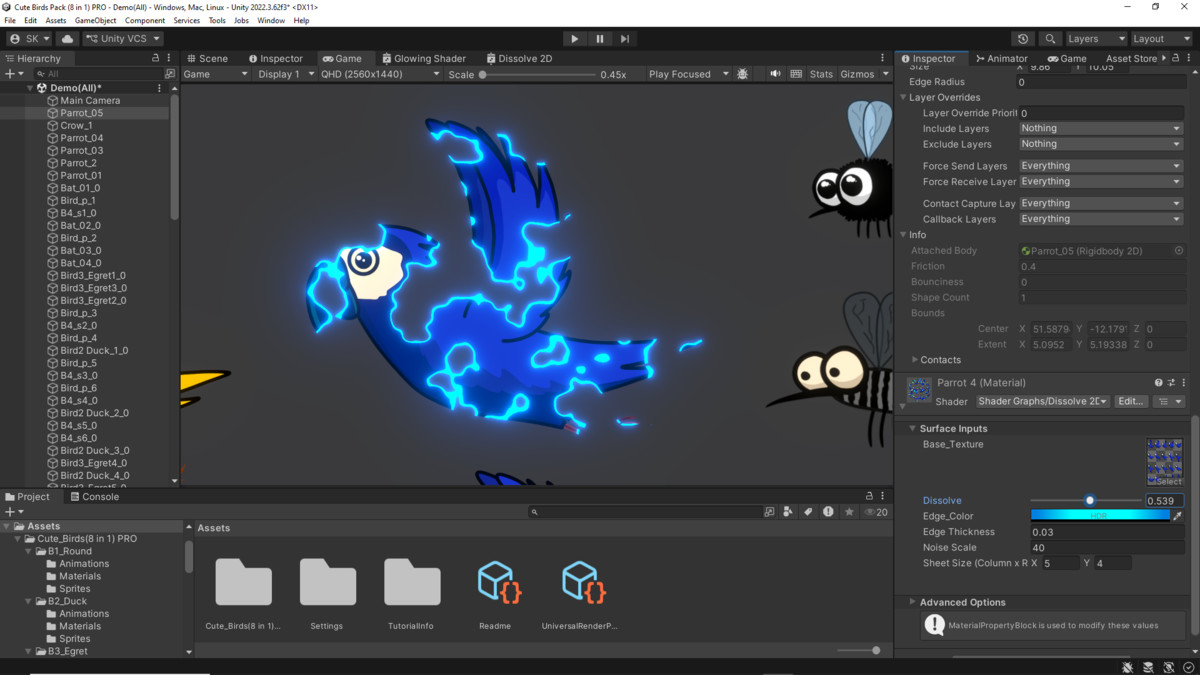The height and width of the screenshot is (675, 1200).
Task: Click the Edit... shader button
Action: (1130, 401)
